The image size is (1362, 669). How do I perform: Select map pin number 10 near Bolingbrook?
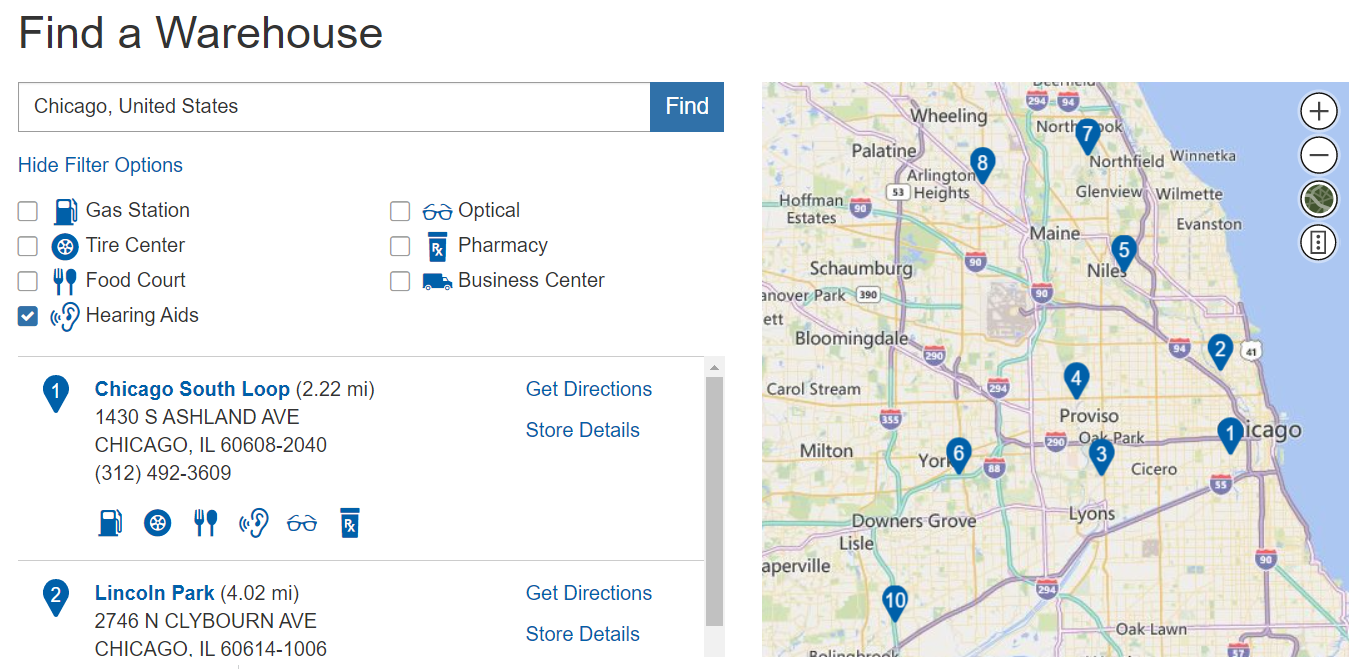coord(894,601)
